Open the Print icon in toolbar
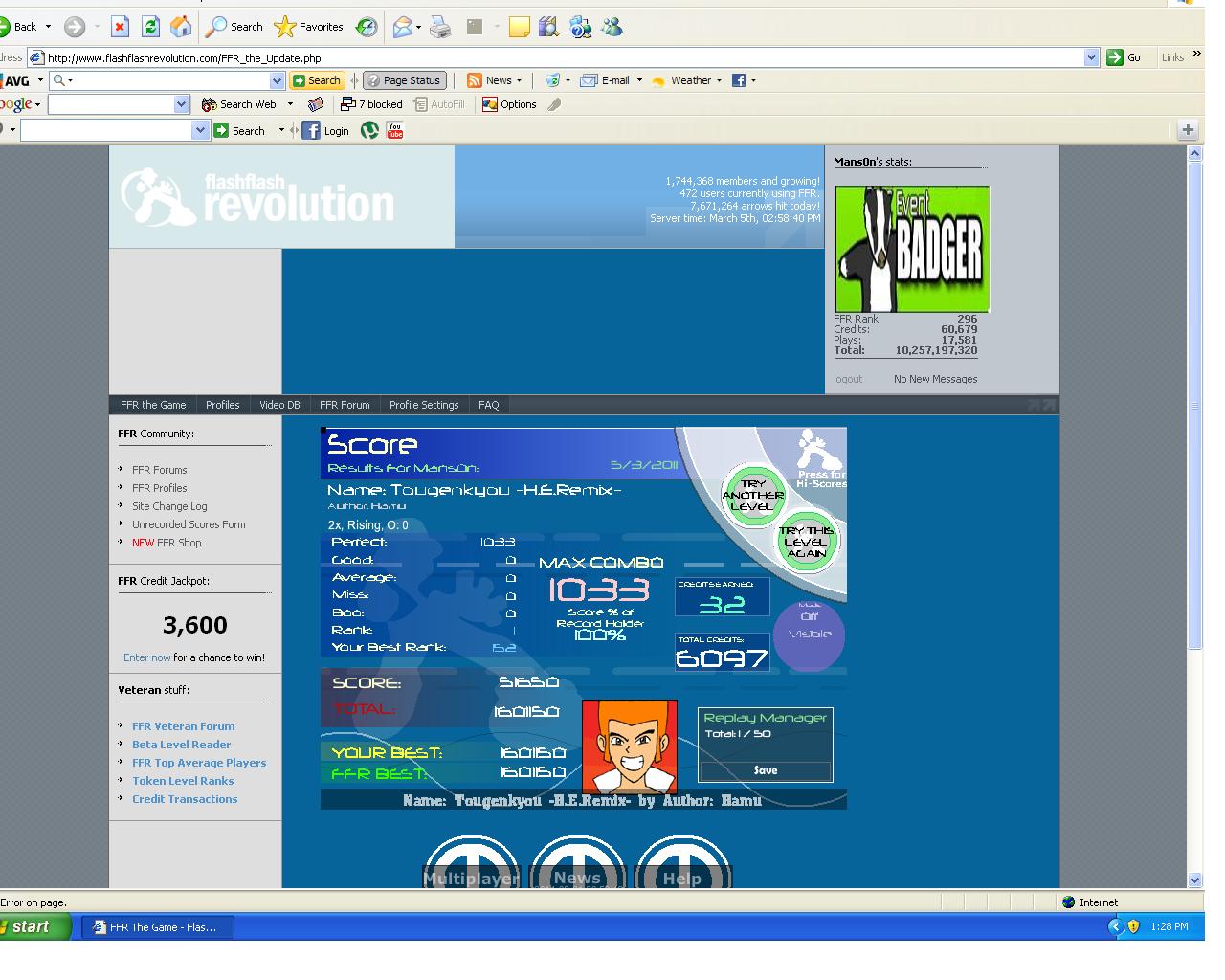The width and height of the screenshot is (1225, 980). pyautogui.click(x=440, y=27)
